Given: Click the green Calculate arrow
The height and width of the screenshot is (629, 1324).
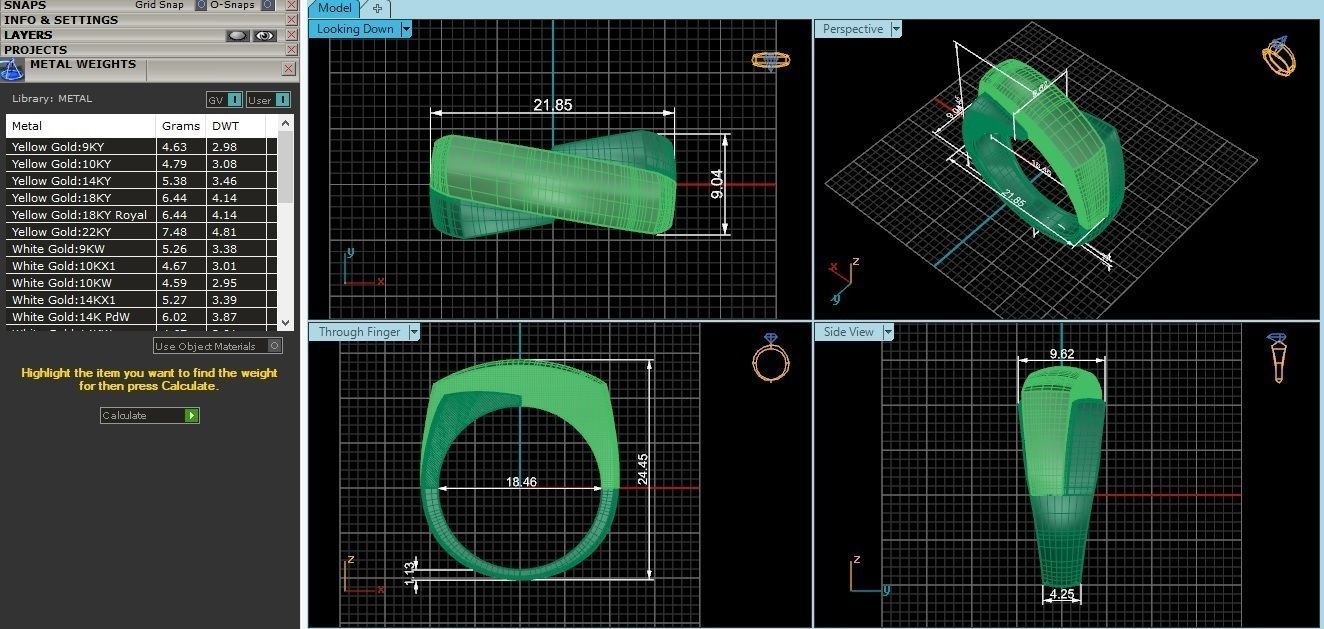Looking at the screenshot, I should point(191,415).
